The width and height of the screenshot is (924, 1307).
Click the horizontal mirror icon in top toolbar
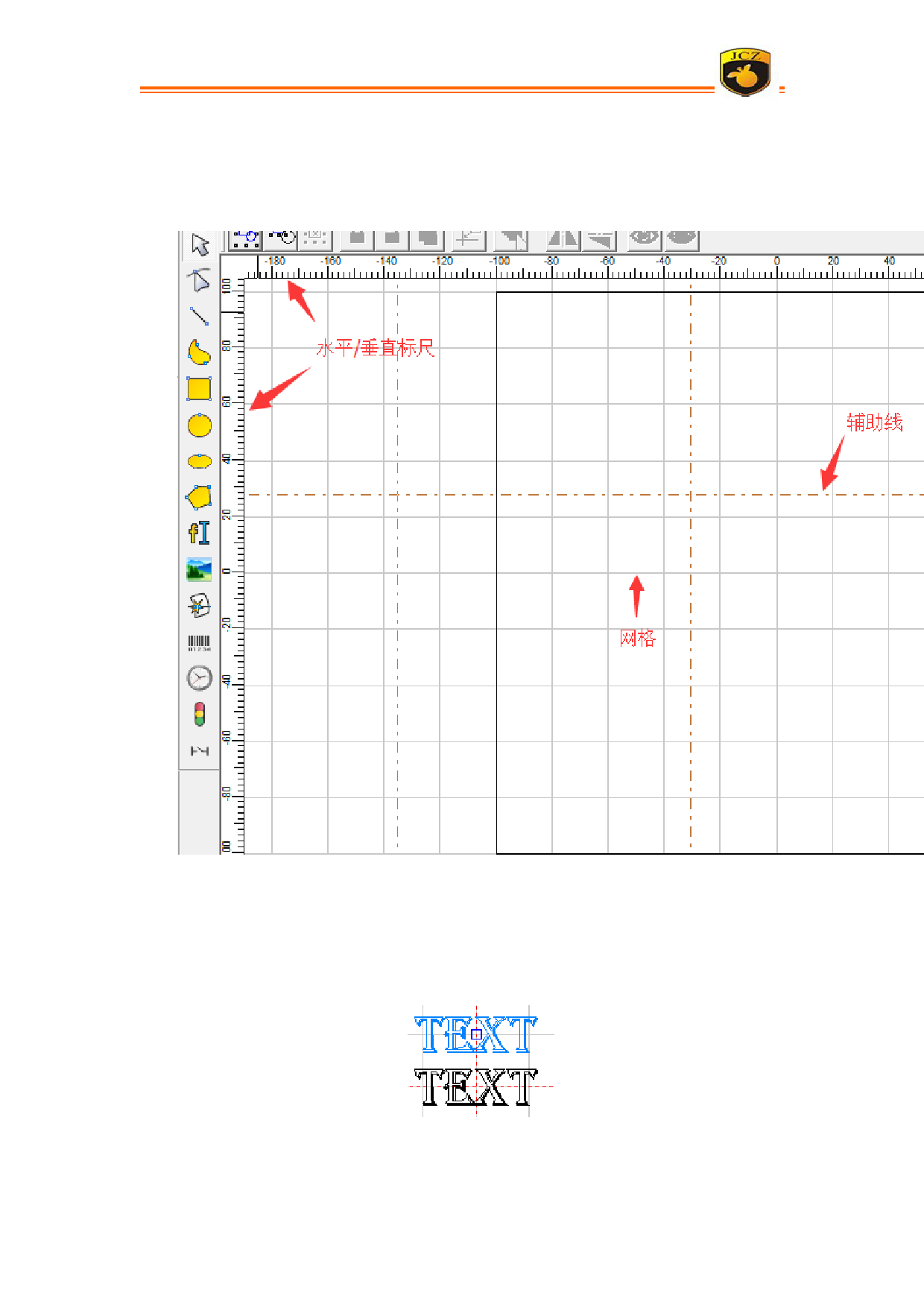point(563,238)
